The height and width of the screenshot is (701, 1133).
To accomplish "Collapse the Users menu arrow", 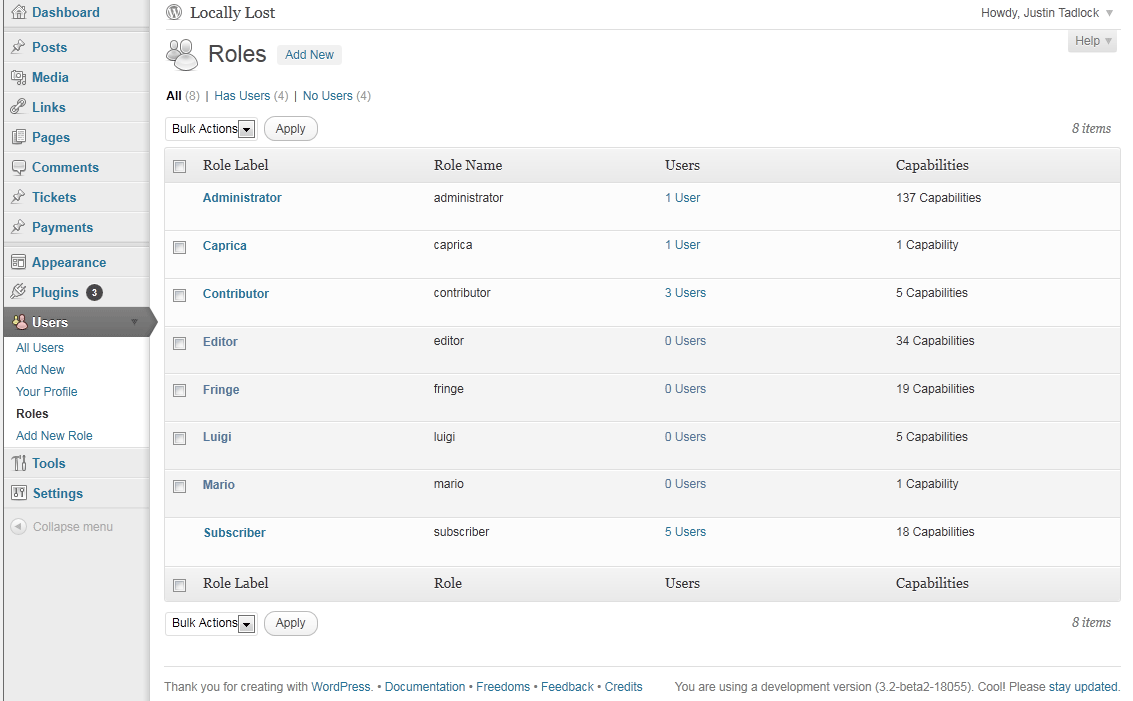I will click(135, 322).
